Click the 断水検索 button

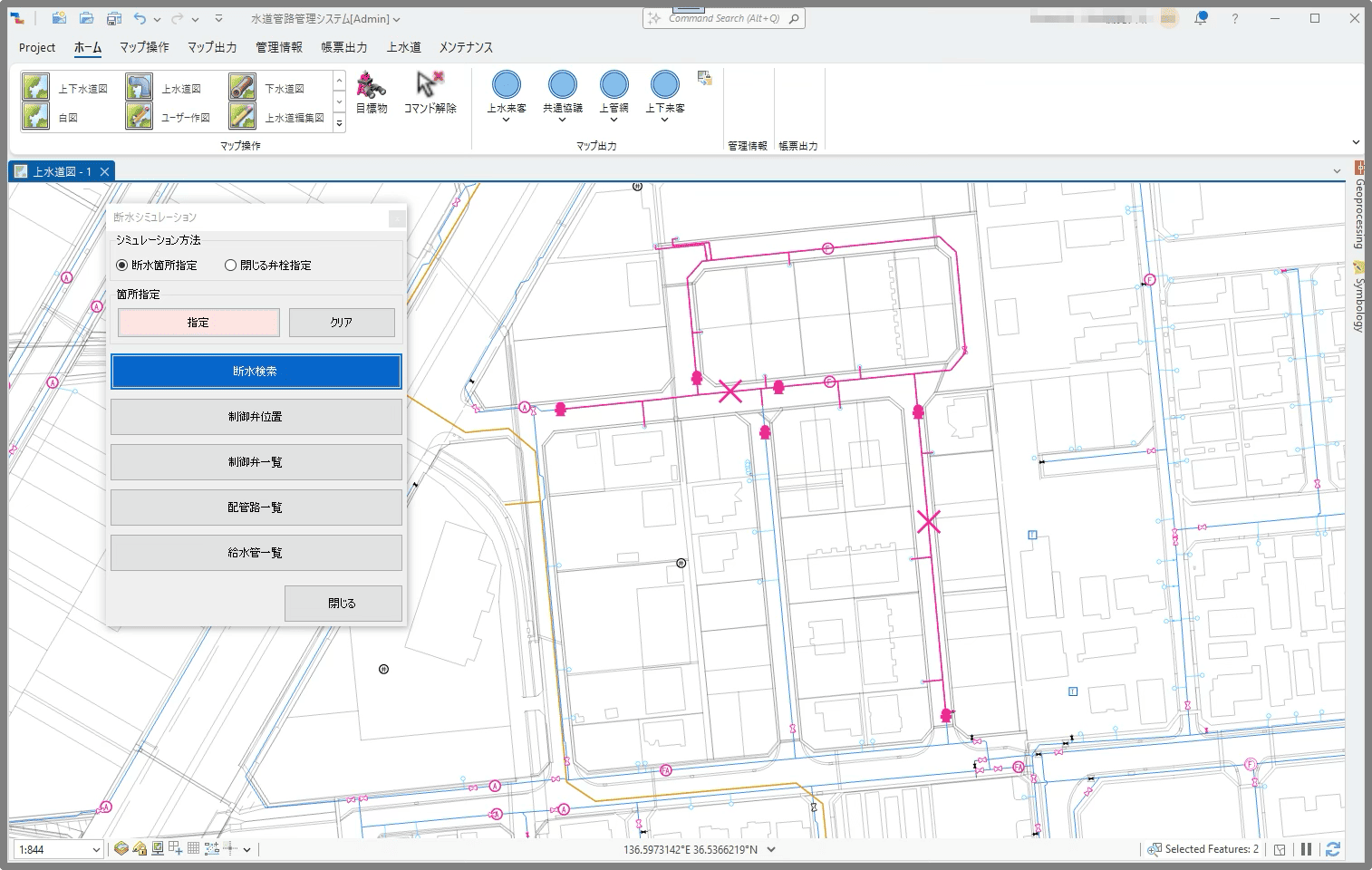pos(256,372)
